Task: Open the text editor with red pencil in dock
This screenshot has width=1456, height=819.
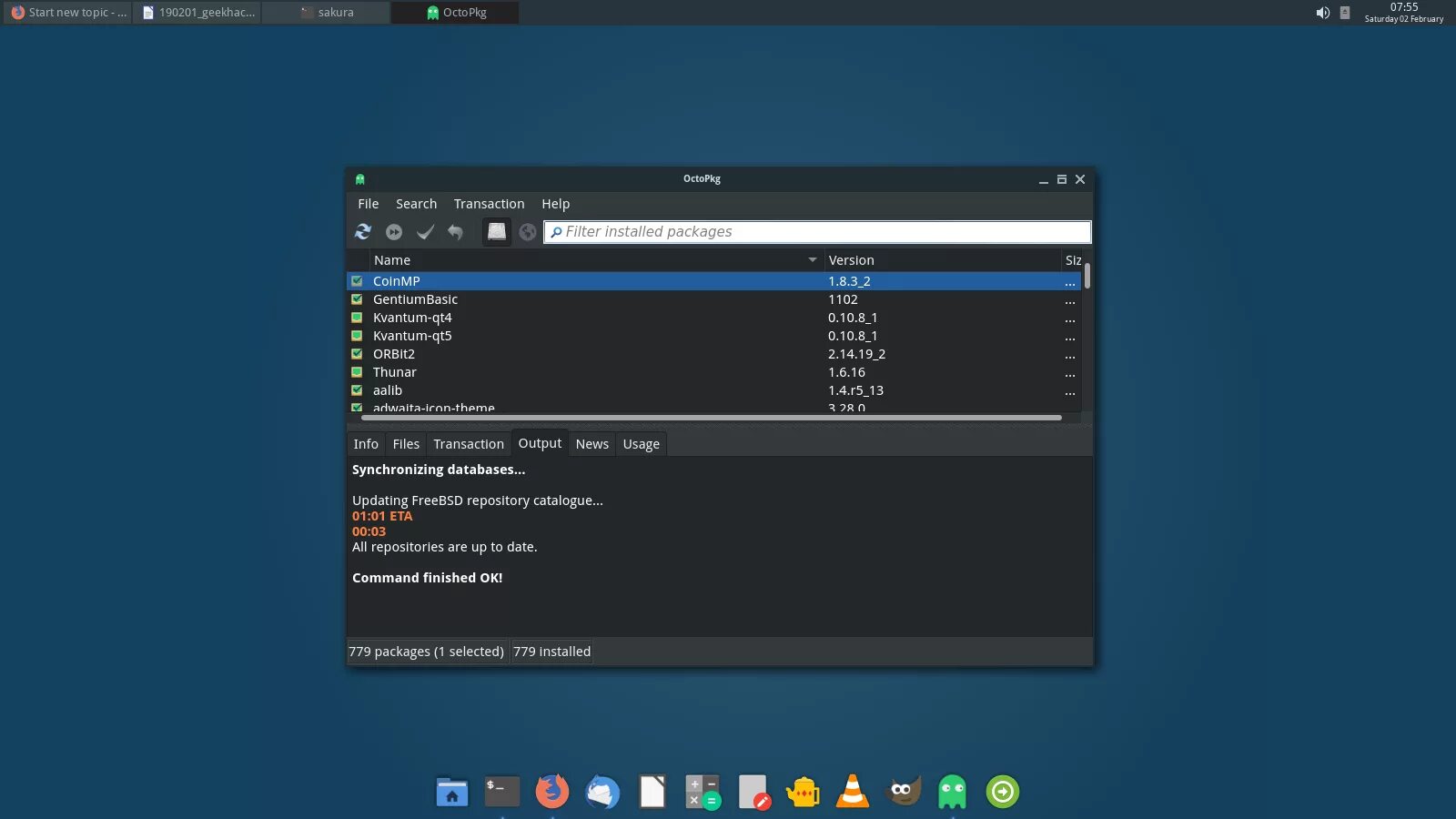Action: click(753, 792)
